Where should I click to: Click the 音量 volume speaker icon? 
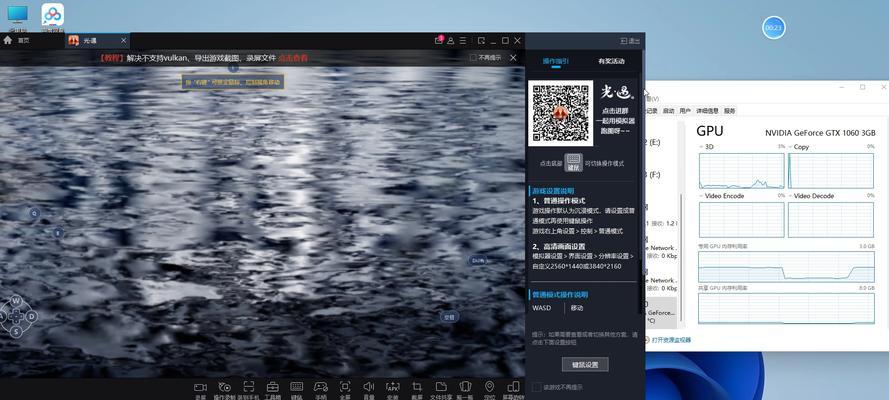(369, 387)
